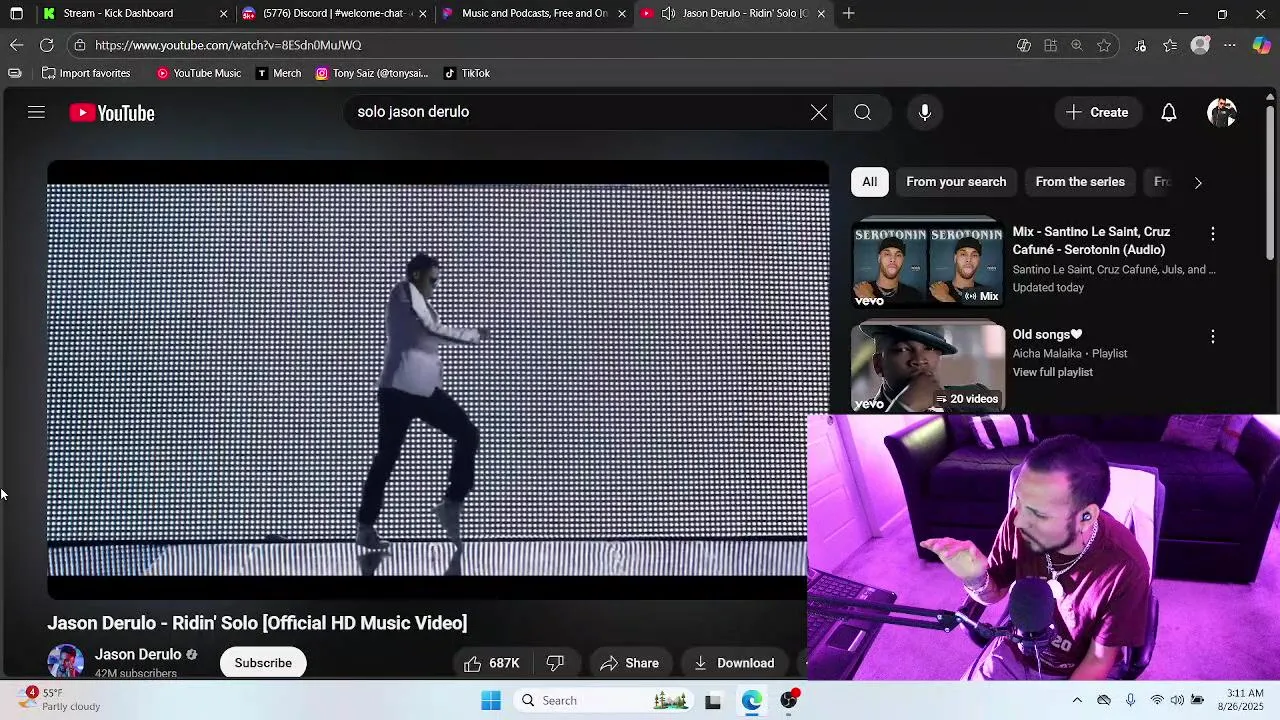The image size is (1280, 720).
Task: Close the Discord tab
Action: tap(422, 13)
